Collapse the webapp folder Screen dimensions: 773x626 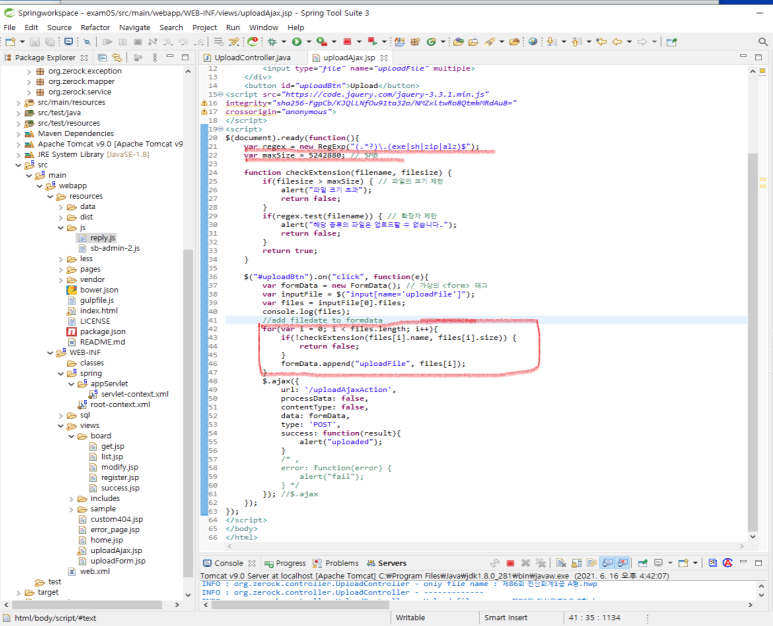point(39,186)
